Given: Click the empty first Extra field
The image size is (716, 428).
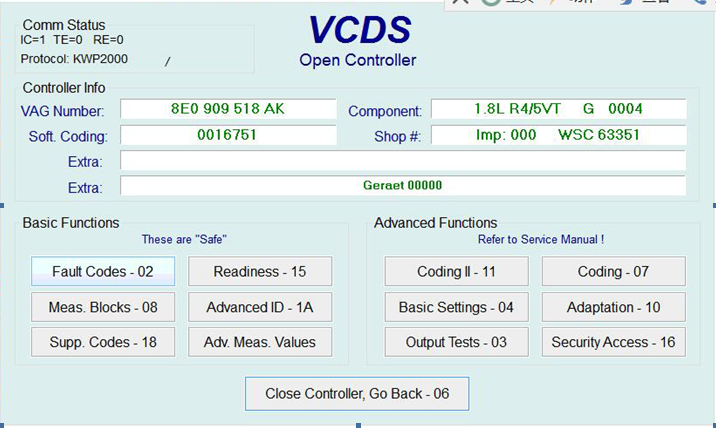Looking at the screenshot, I should click(x=403, y=161).
